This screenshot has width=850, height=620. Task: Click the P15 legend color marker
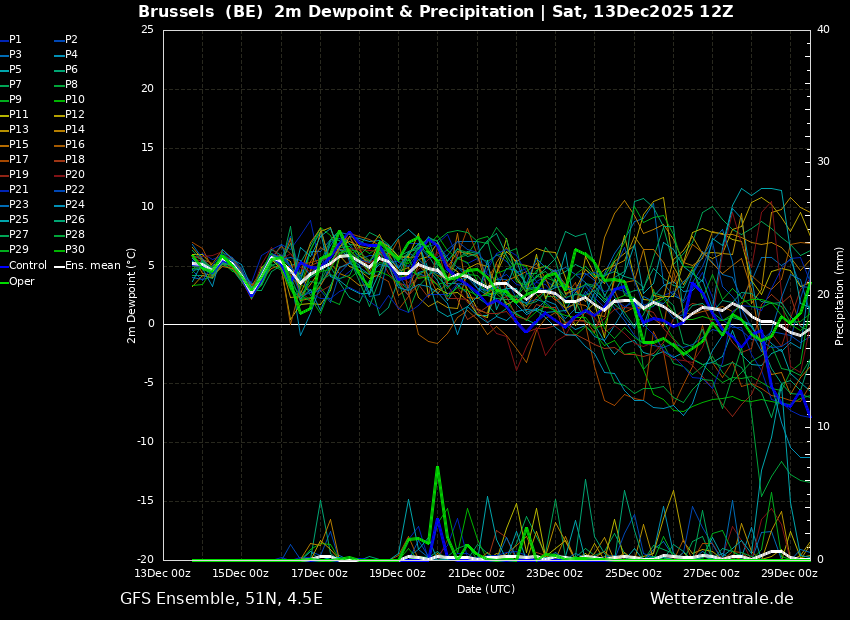pos(4,145)
